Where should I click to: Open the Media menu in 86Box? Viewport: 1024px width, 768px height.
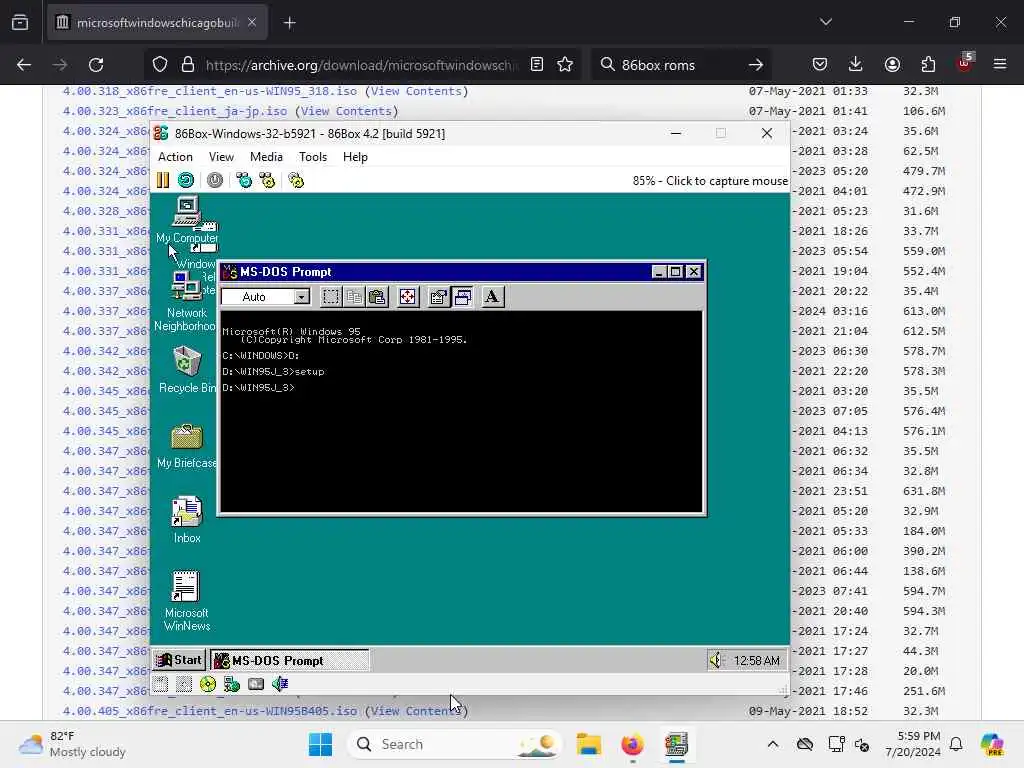coord(266,157)
